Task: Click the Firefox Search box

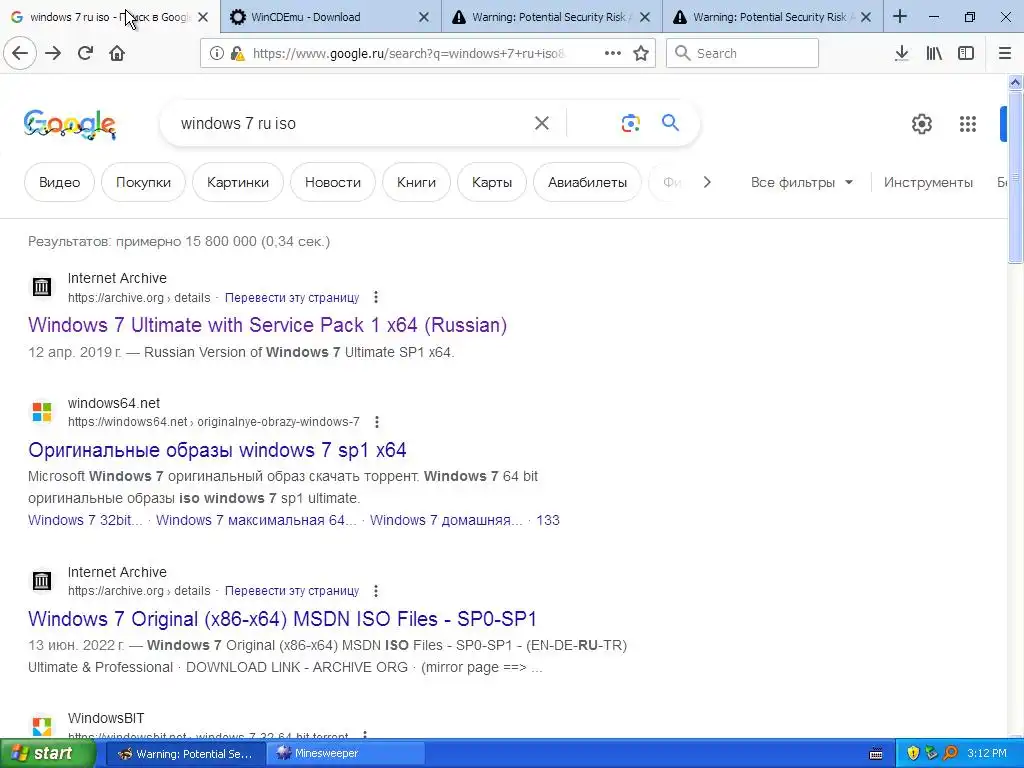Action: coord(742,54)
